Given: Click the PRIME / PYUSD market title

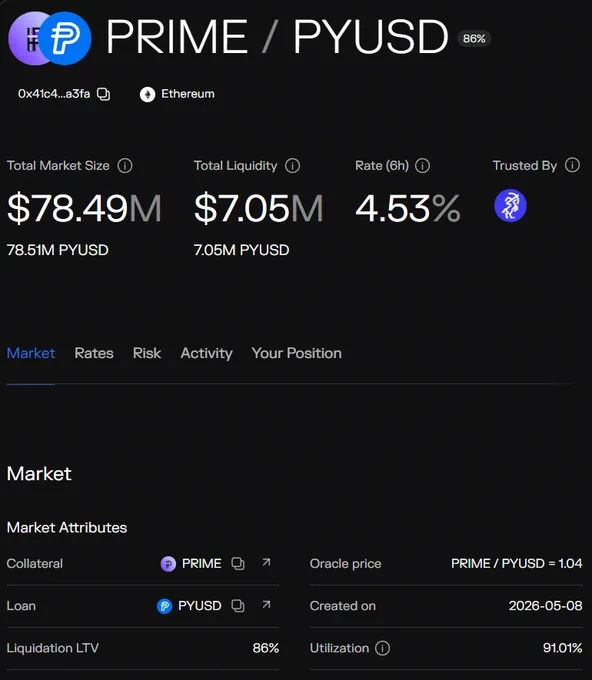Looking at the screenshot, I should (277, 37).
